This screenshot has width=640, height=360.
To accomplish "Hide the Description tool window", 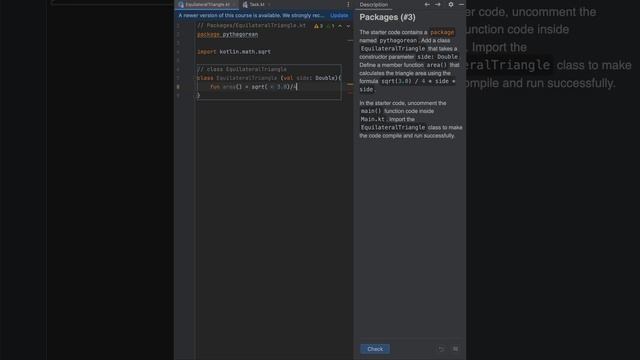I will click(x=461, y=4).
